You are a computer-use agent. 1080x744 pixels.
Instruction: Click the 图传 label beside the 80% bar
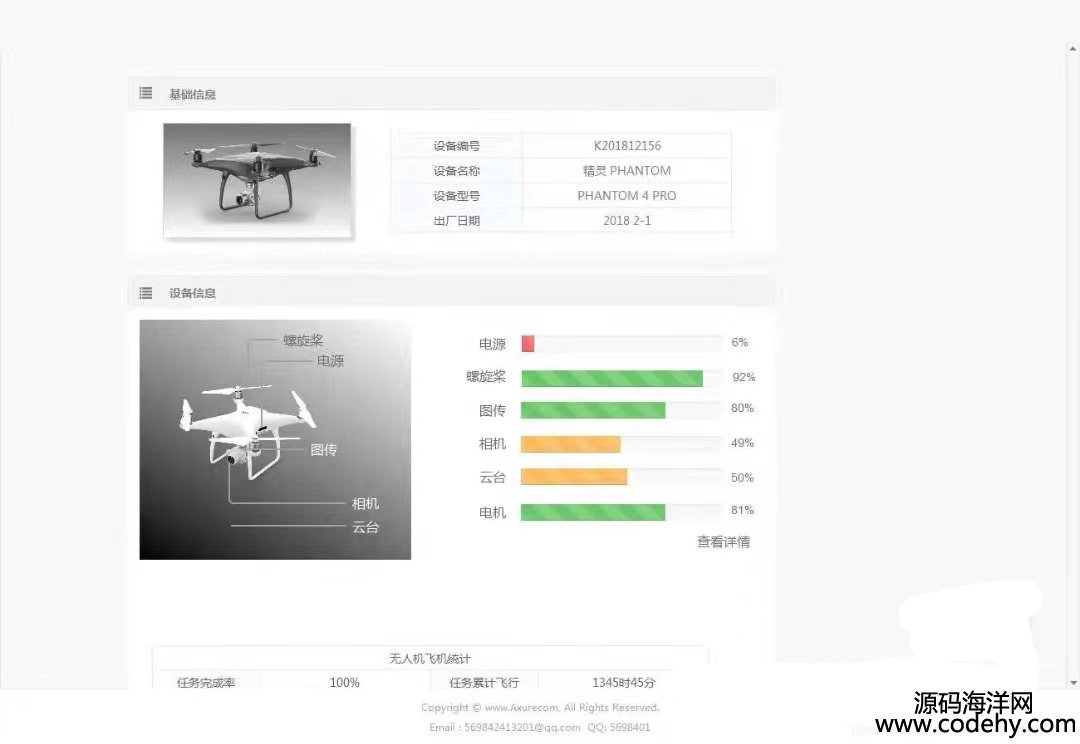click(x=492, y=411)
